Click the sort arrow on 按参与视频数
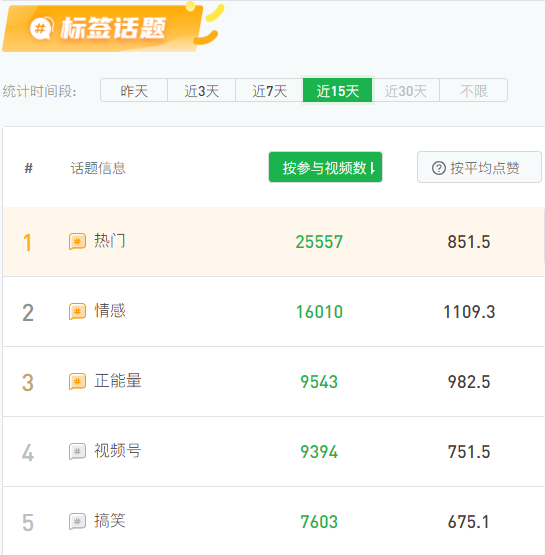This screenshot has height=555, width=545. click(372, 168)
